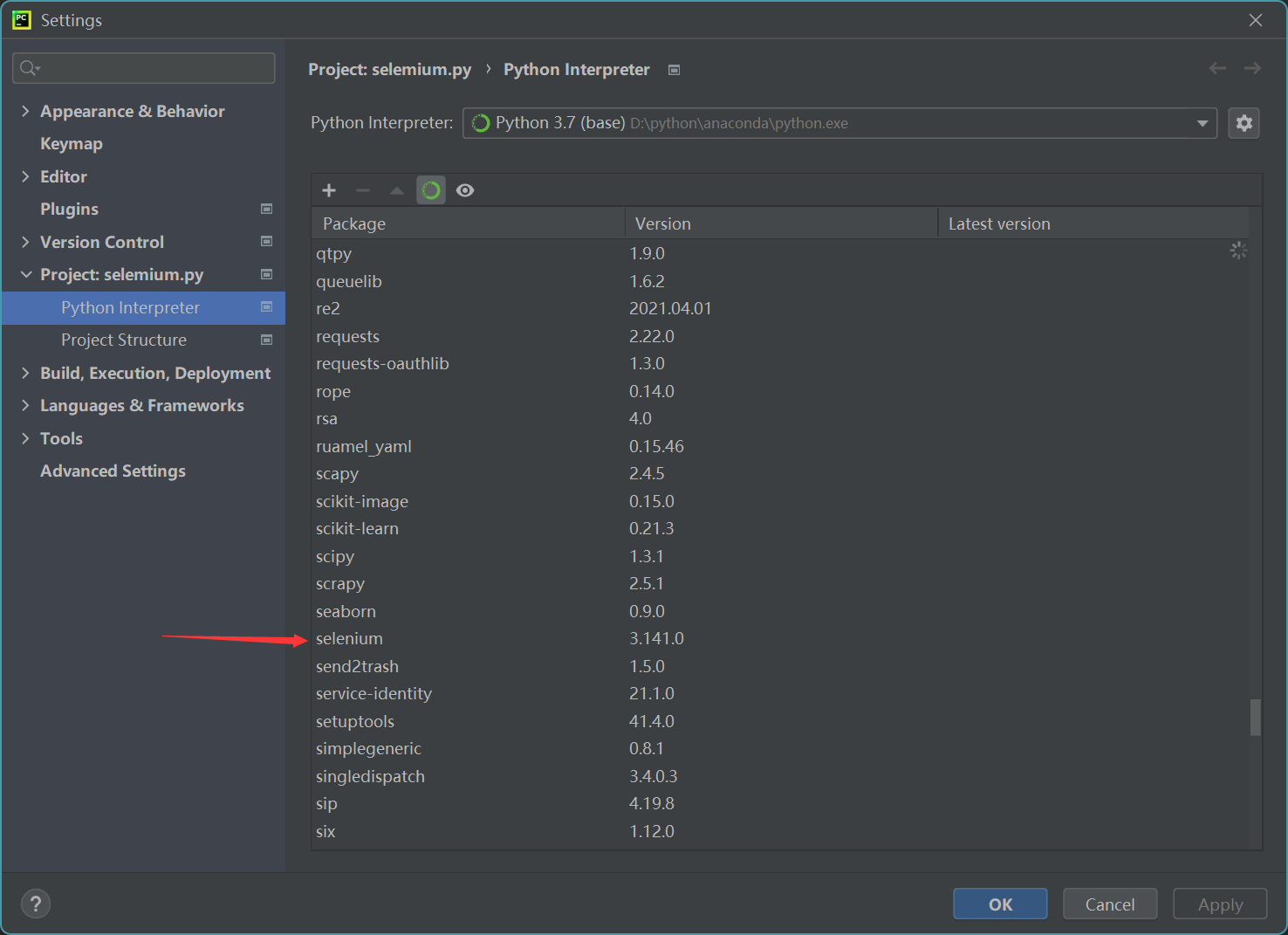Click the project-level marker next to Plugins
Screen dimensions: 1288x935
point(267,209)
